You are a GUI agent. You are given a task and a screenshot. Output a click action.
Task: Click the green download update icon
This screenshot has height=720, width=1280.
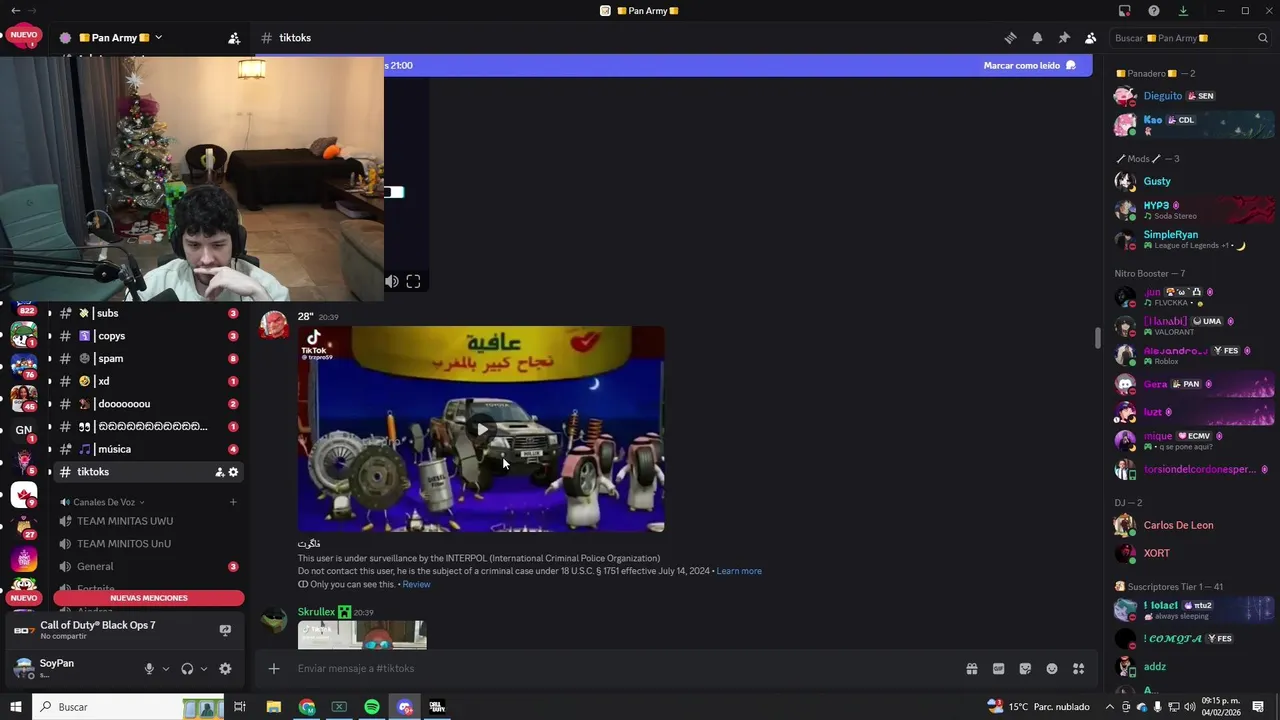pyautogui.click(x=1183, y=11)
